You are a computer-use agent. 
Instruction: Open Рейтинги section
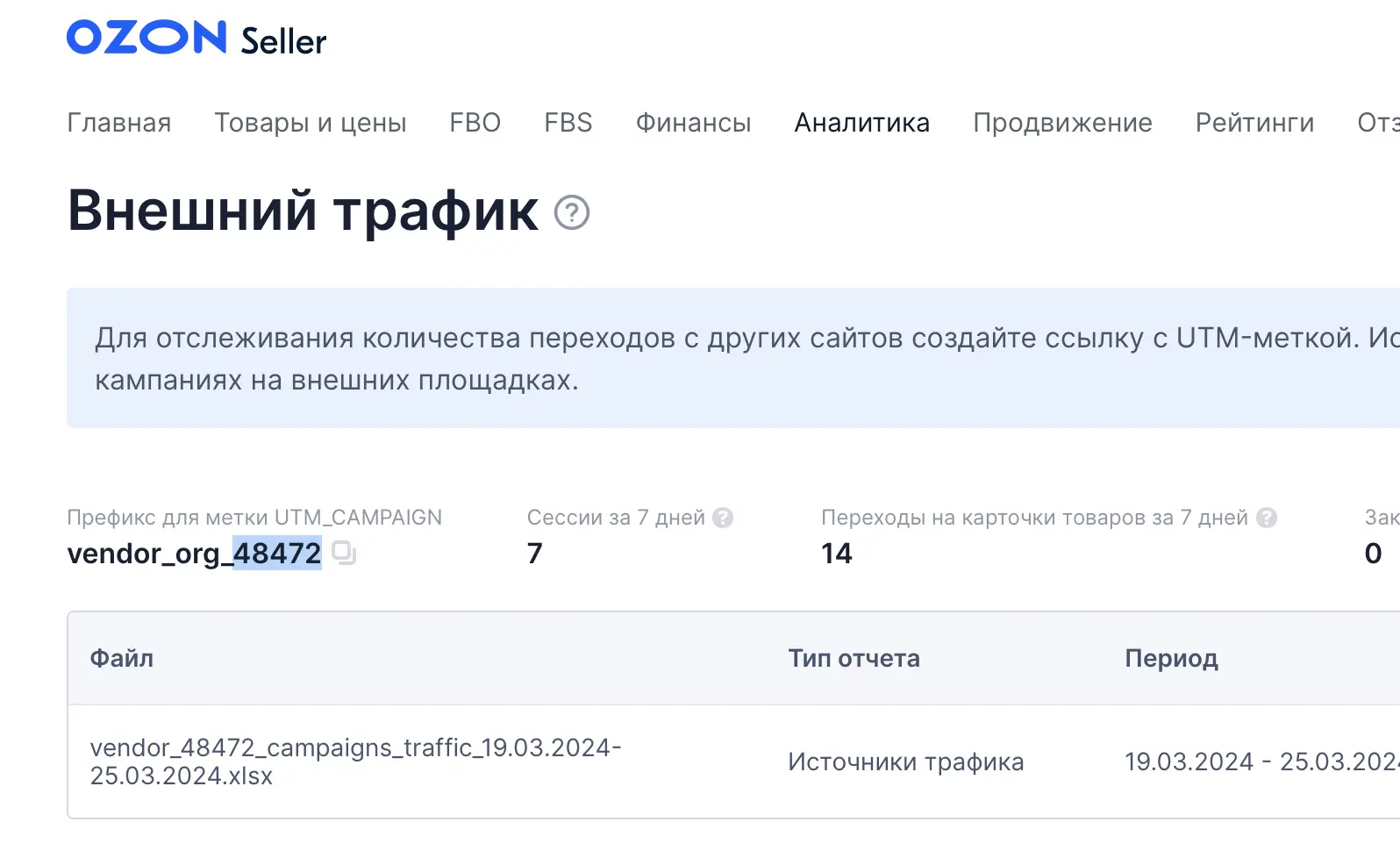pos(1255,123)
